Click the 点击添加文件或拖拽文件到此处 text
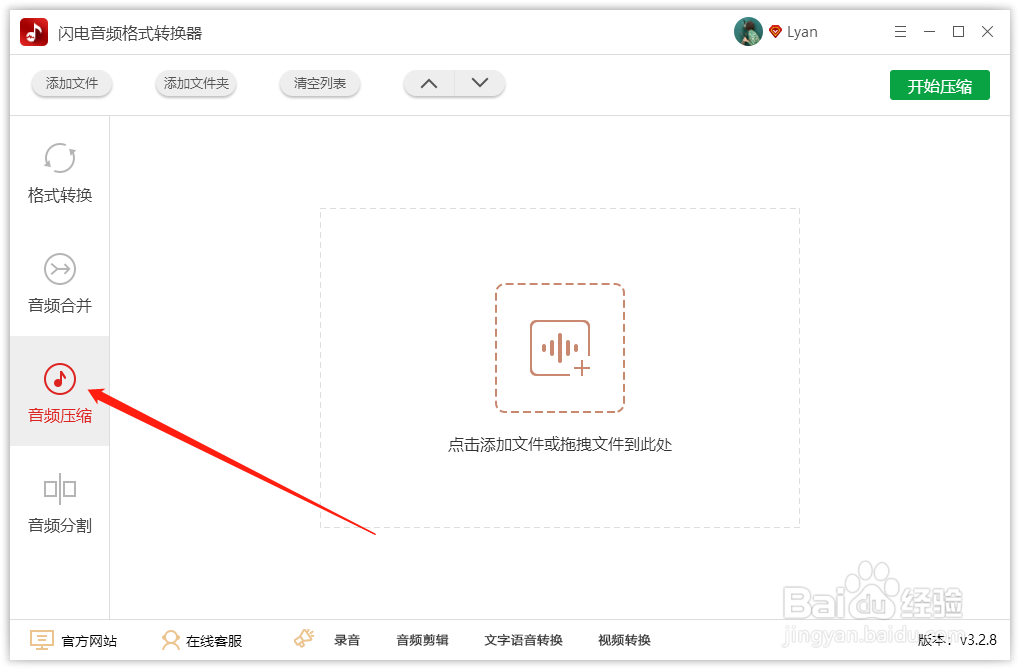Image resolution: width=1020 pixels, height=670 pixels. coord(560,445)
